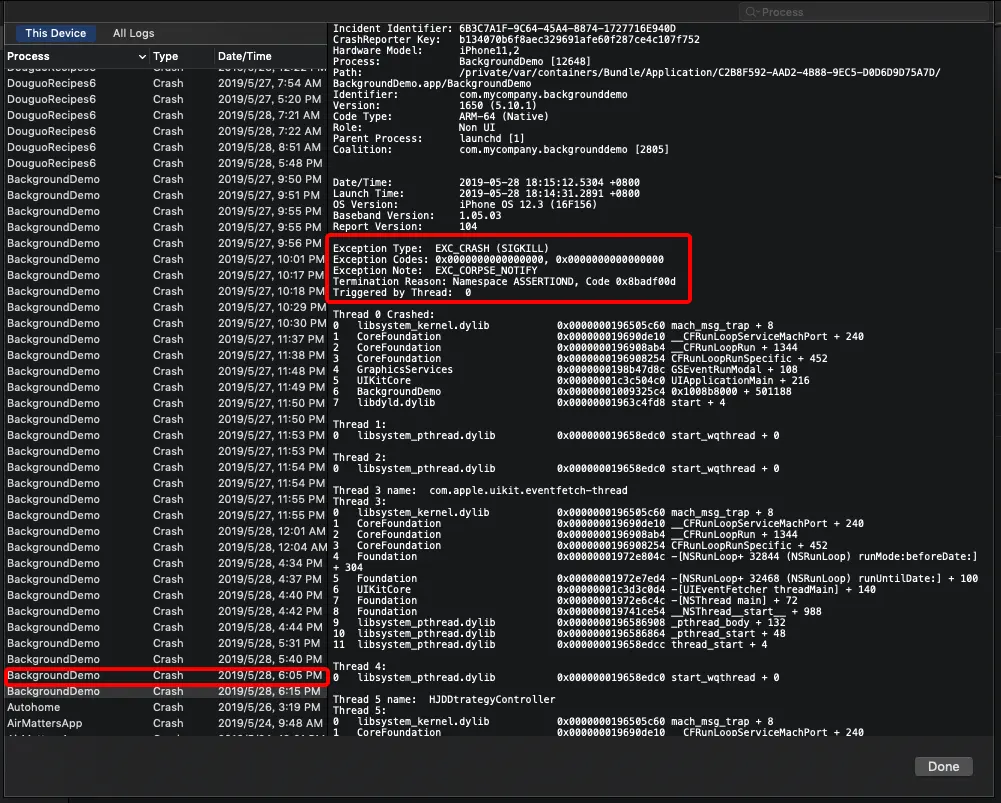Switch to All Logs tab
The width and height of the screenshot is (1001, 803).
coord(133,33)
